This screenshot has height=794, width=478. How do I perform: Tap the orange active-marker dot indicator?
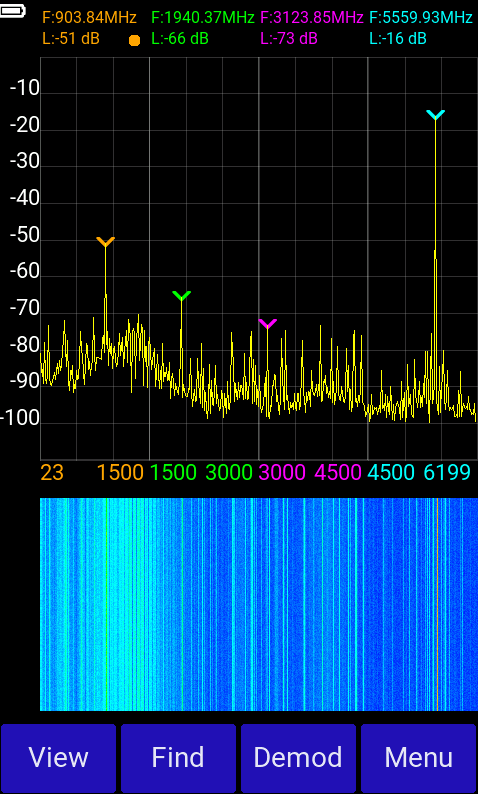pos(134,41)
